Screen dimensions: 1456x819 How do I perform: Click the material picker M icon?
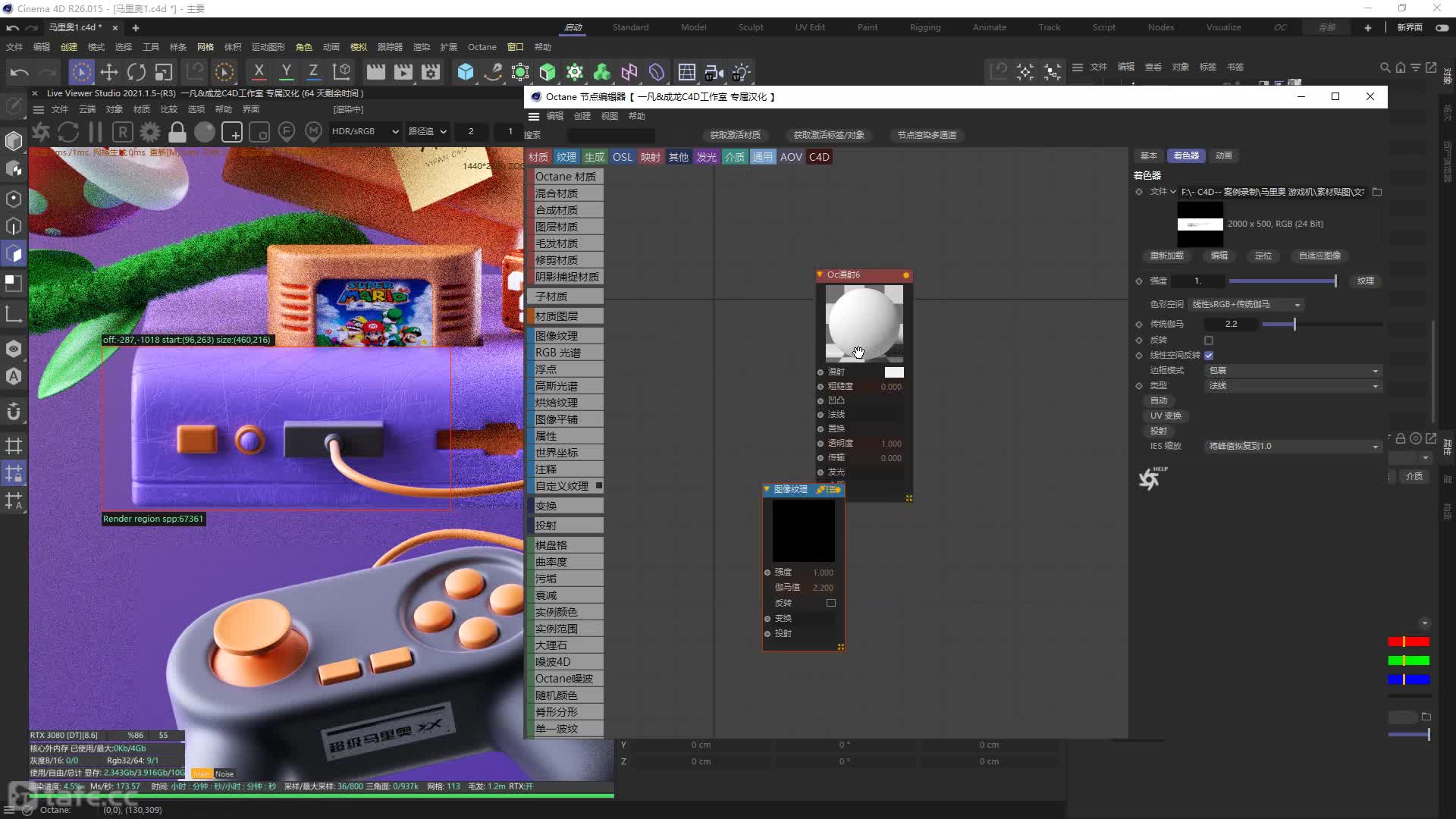pyautogui.click(x=313, y=132)
